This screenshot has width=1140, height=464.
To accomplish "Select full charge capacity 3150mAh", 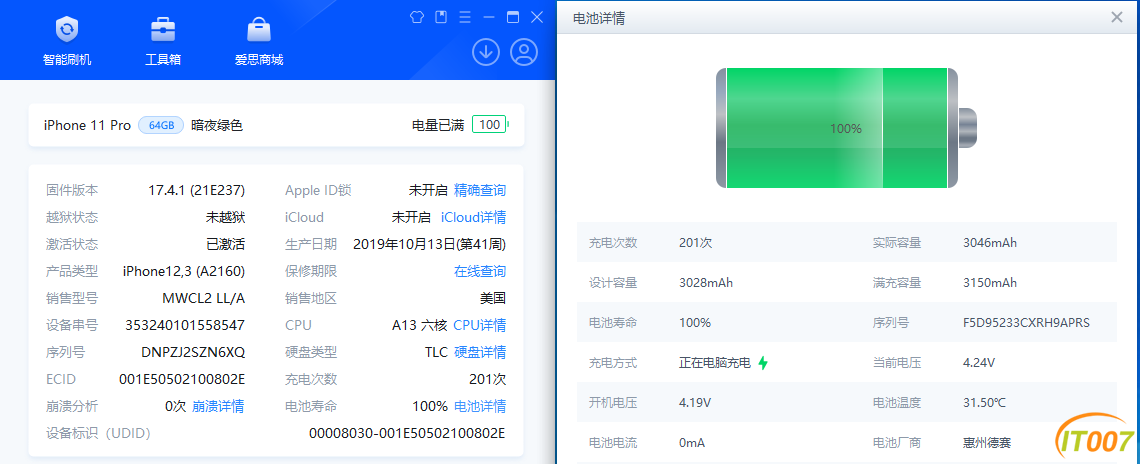I will coord(990,282).
